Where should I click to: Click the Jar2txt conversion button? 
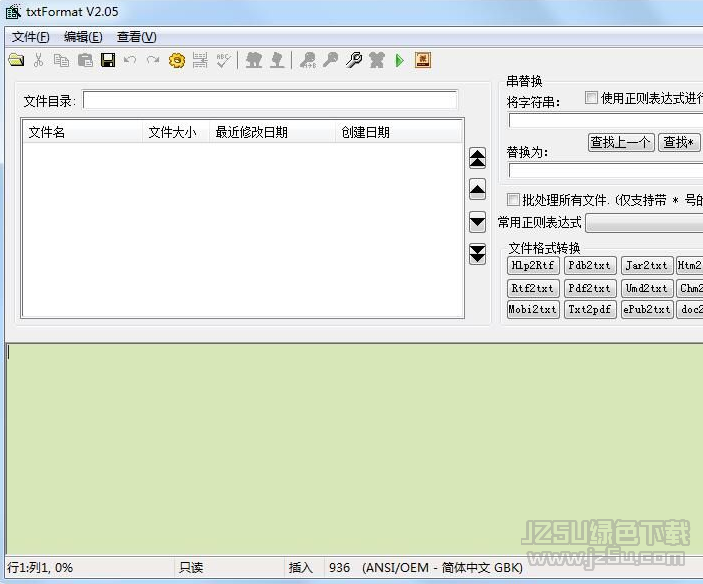[x=647, y=265]
